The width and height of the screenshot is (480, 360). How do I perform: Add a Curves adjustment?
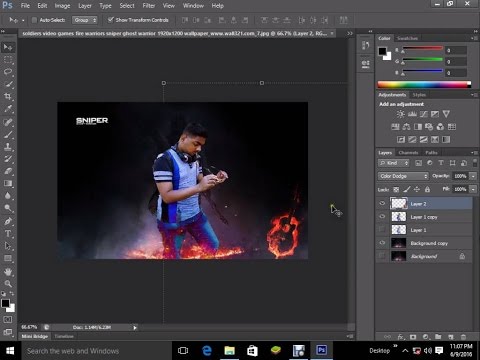[x=424, y=114]
